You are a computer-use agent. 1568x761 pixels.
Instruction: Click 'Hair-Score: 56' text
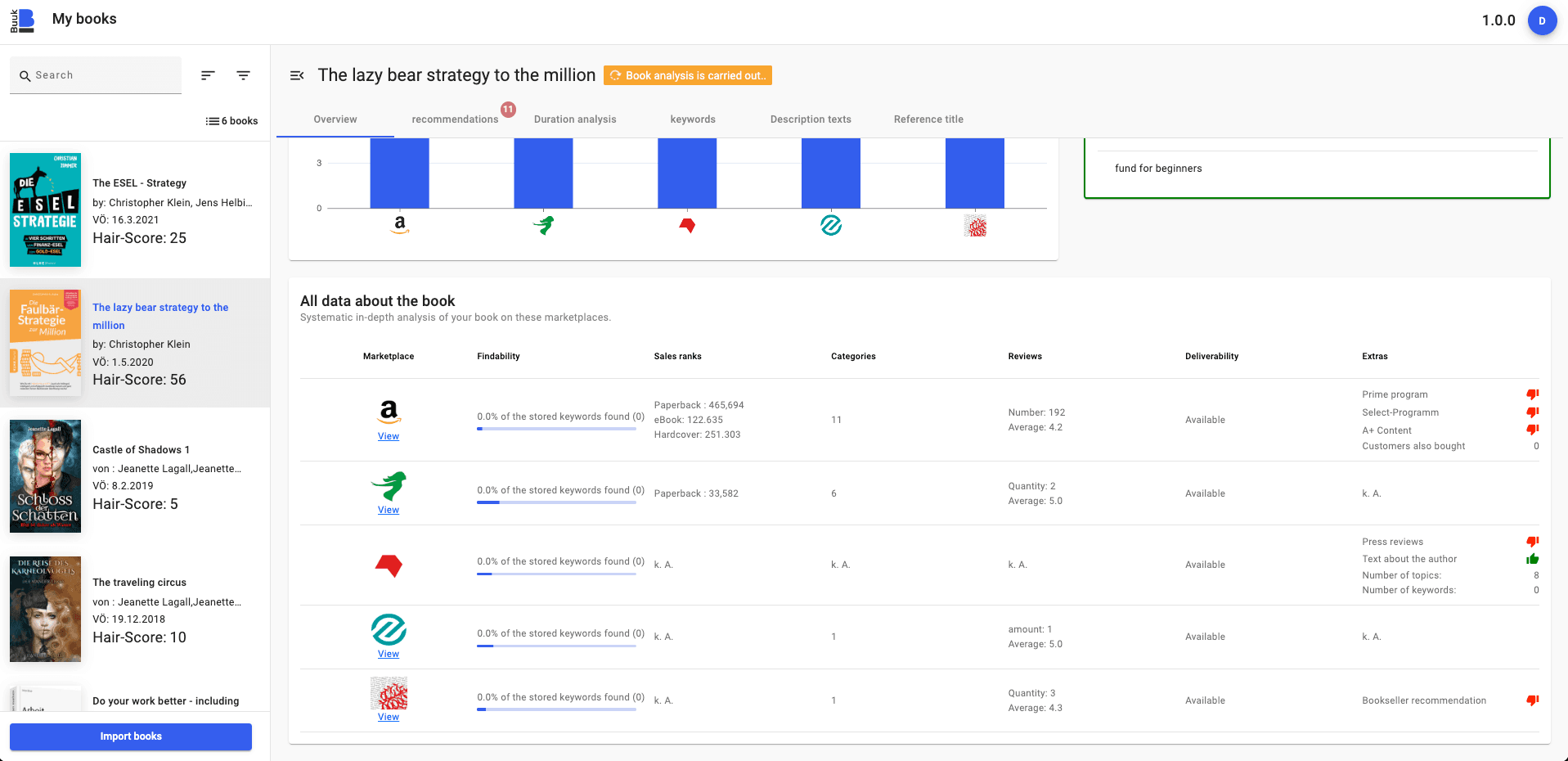pos(140,380)
